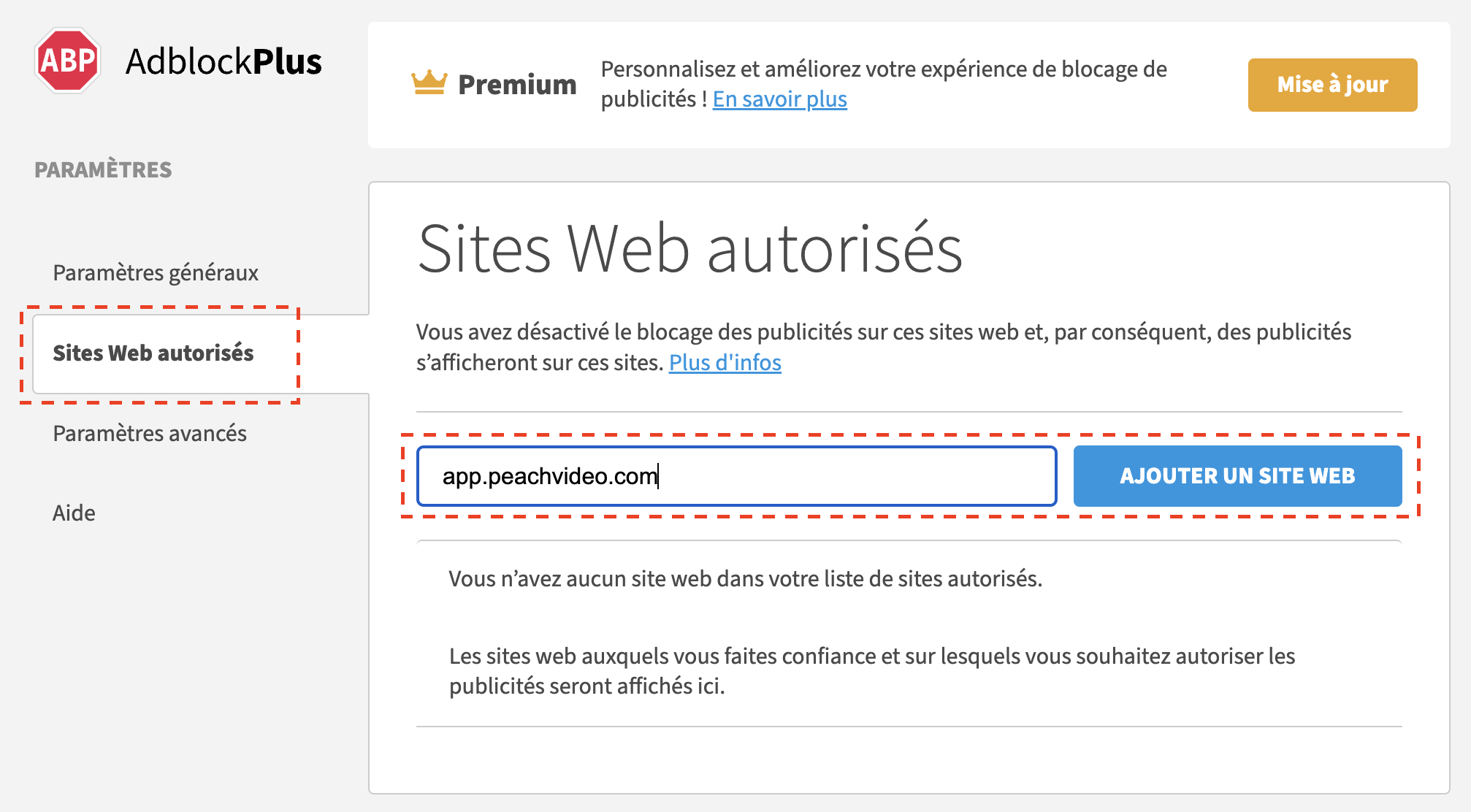Click the blank area below the allowlist message
Viewport: 1471px width, 812px height.
(x=908, y=759)
